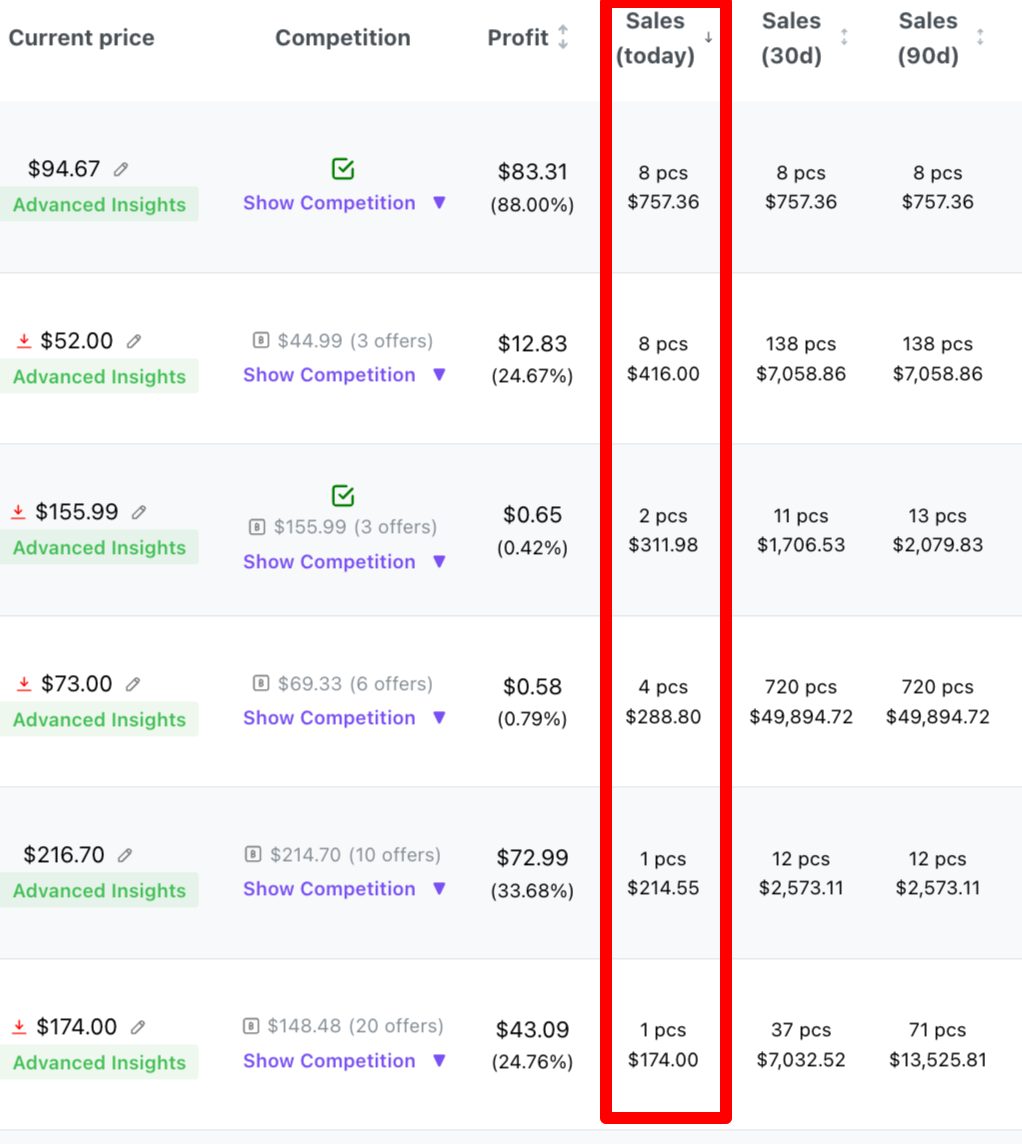Click pencil icon beside $174.00
Image resolution: width=1022 pixels, height=1144 pixels.
[138, 1027]
